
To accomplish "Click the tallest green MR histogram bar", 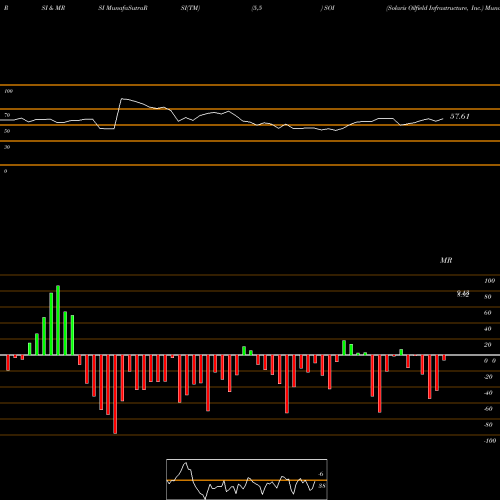I will pyautogui.click(x=58, y=320).
